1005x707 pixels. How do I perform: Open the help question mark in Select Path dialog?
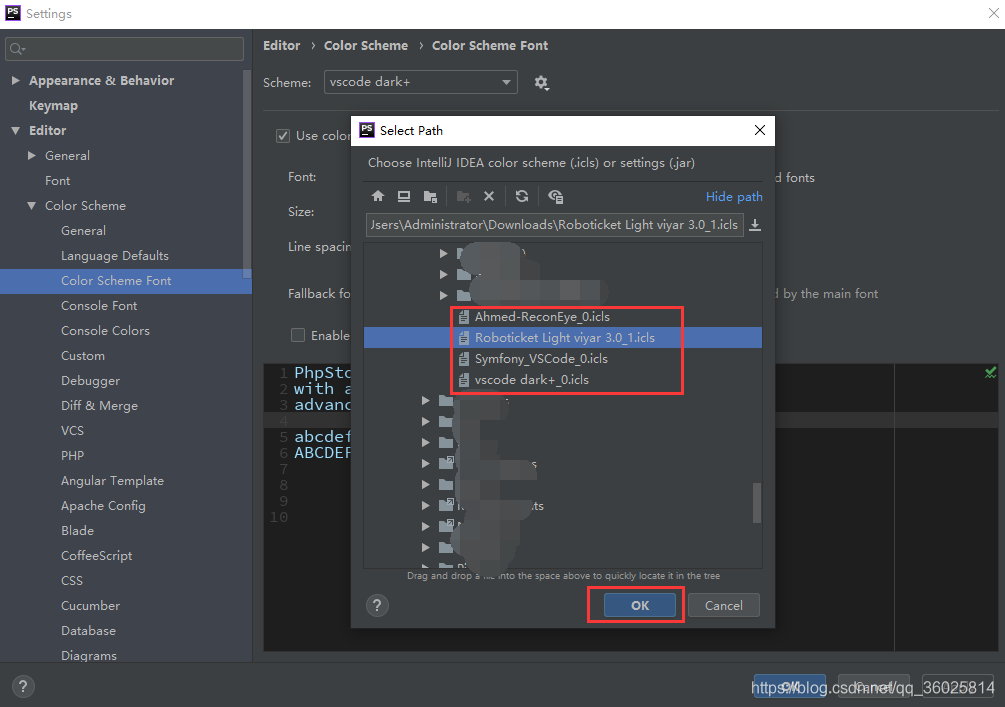click(x=377, y=605)
